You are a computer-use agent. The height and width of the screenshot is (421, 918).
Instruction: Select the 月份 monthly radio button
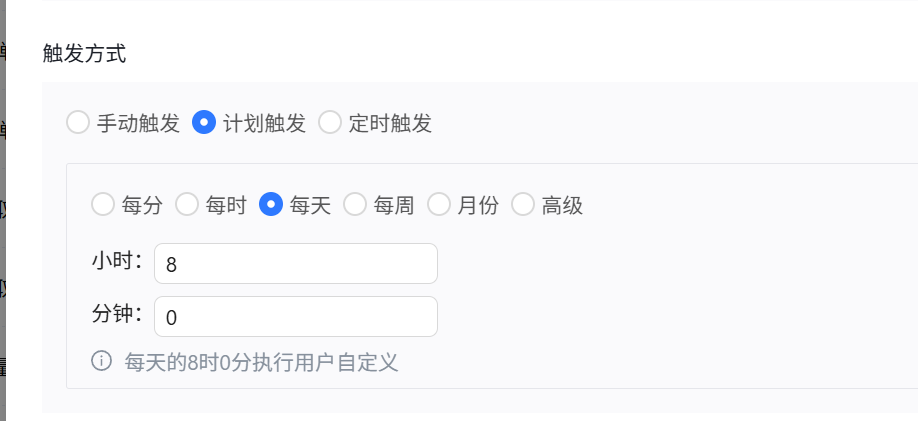click(439, 205)
